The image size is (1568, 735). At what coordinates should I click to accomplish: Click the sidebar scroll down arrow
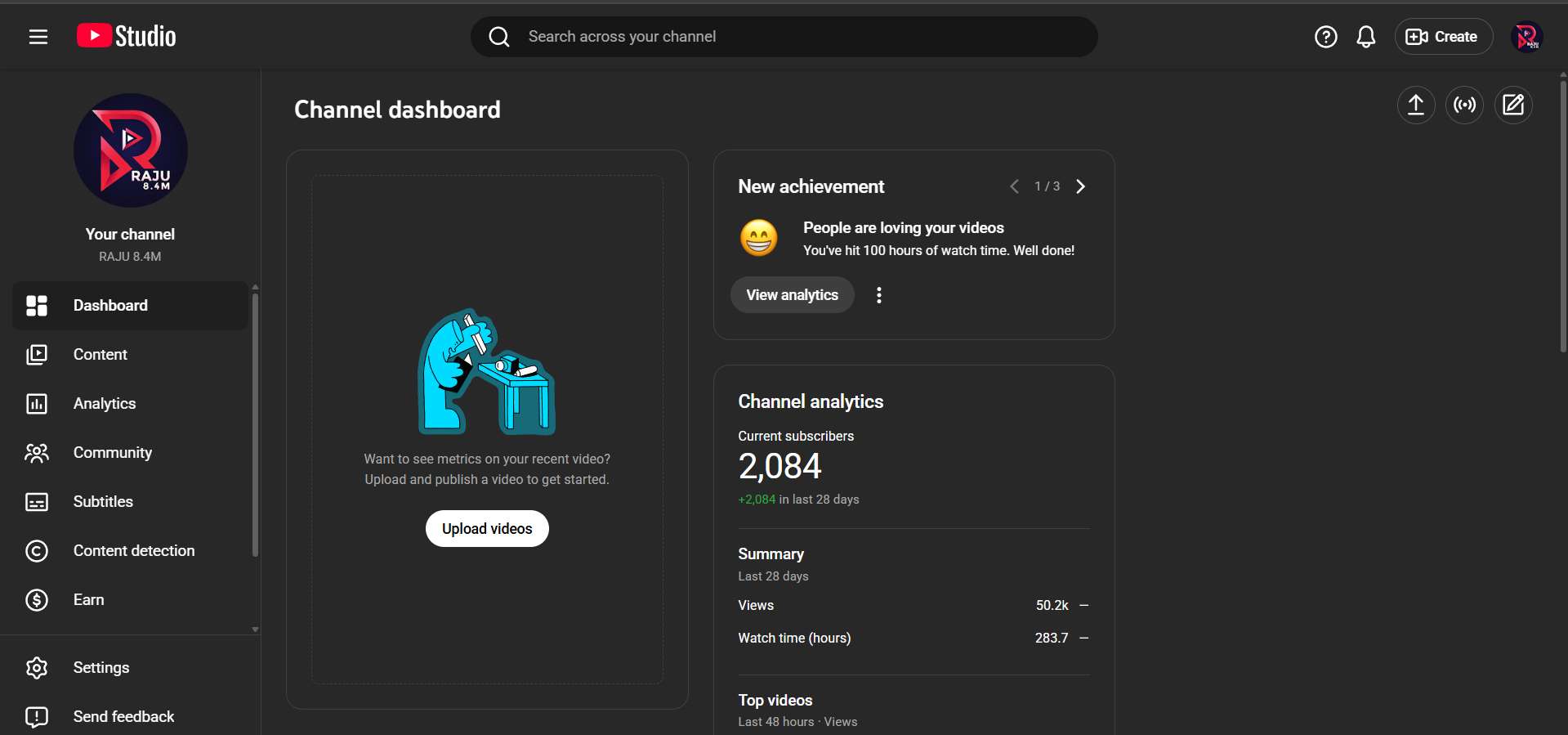255,630
